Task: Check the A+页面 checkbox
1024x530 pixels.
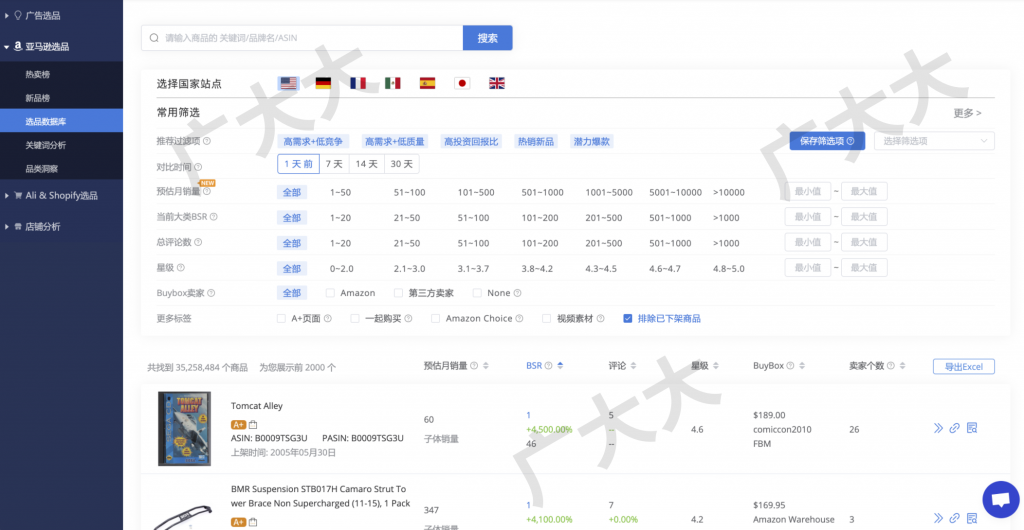Action: 281,319
